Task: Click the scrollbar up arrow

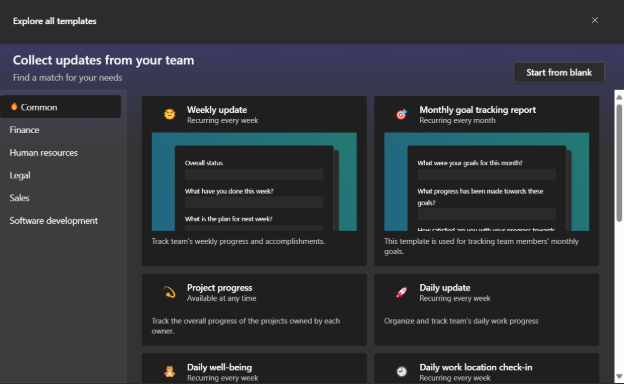Action: [619, 97]
